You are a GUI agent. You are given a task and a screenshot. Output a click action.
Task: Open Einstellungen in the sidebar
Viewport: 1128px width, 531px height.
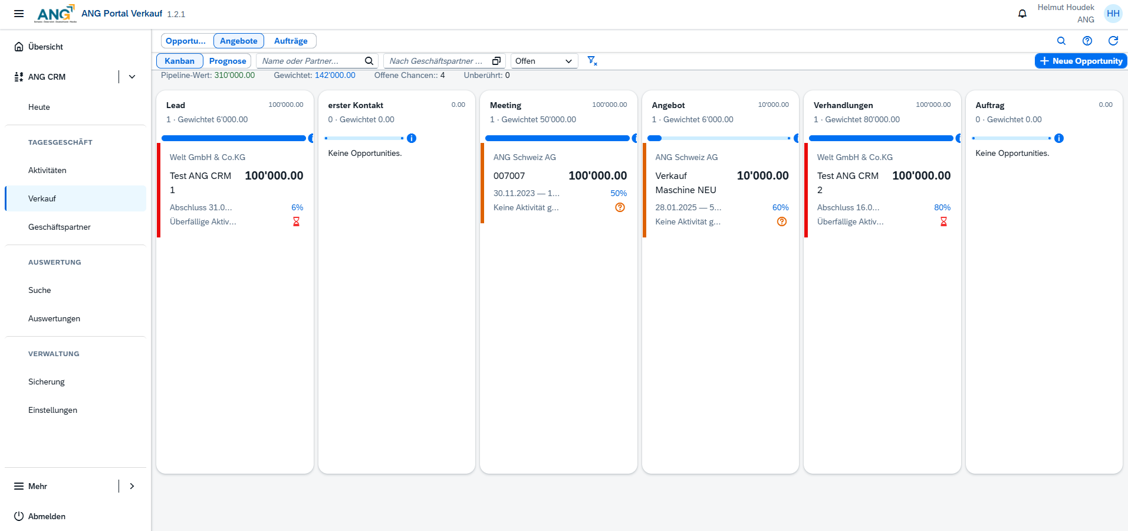[x=75, y=410]
